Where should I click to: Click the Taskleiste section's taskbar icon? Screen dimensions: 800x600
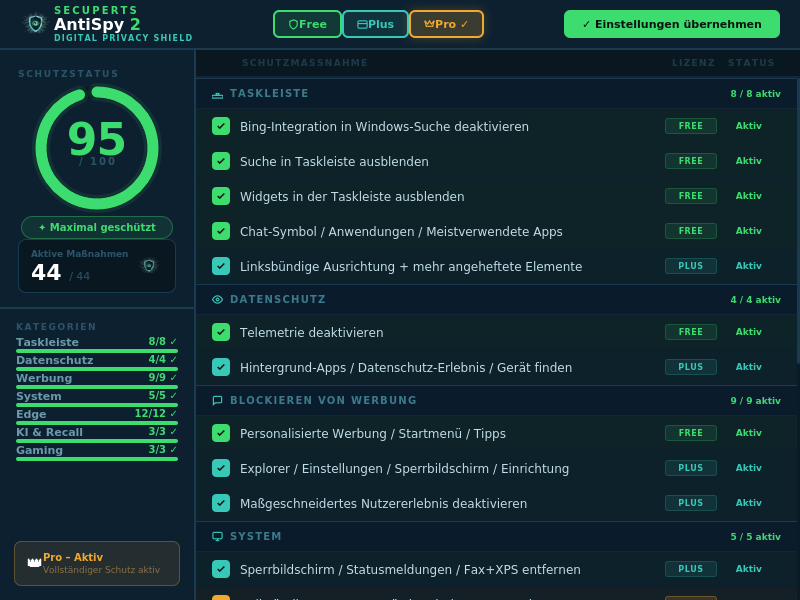point(219,93)
